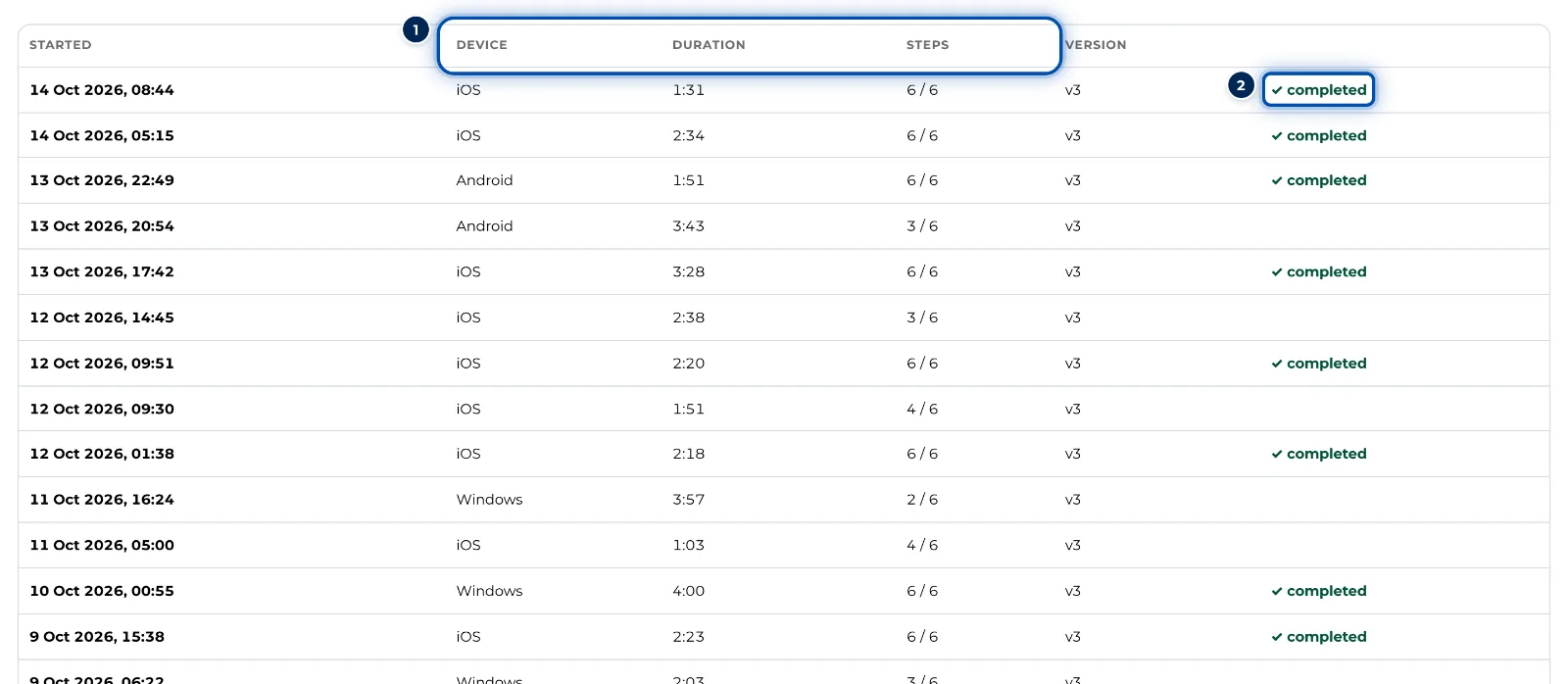Click steps 4 / 6 in the 09:30 row
The height and width of the screenshot is (684, 1568).
[x=922, y=409]
